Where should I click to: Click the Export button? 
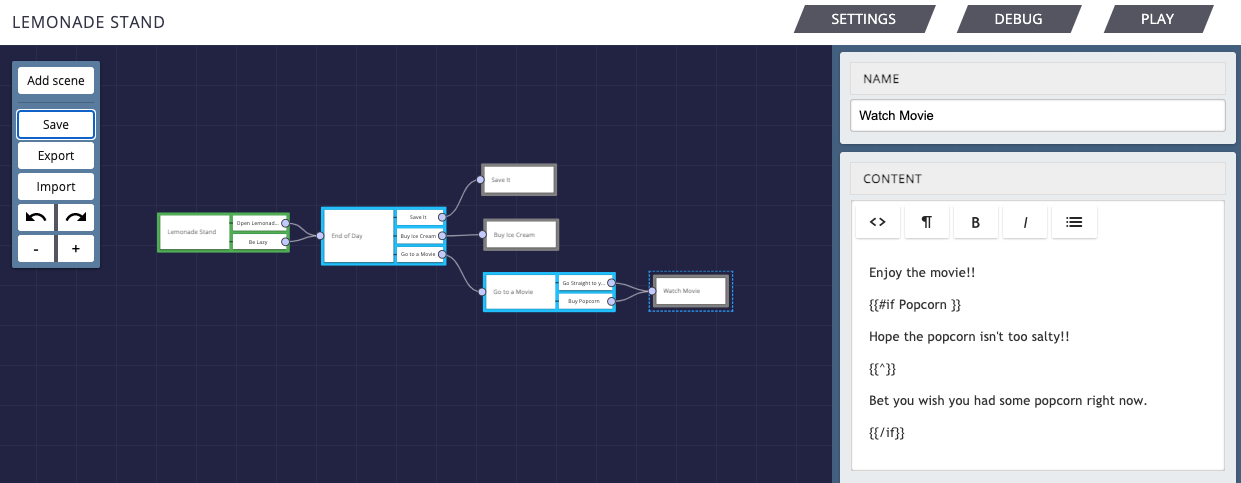tap(56, 156)
